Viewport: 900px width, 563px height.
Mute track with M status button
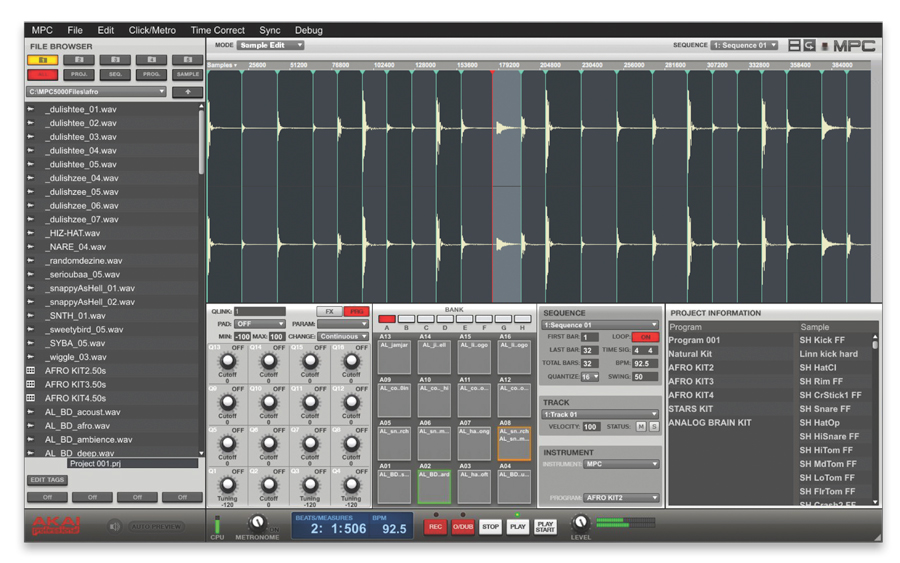pos(641,426)
